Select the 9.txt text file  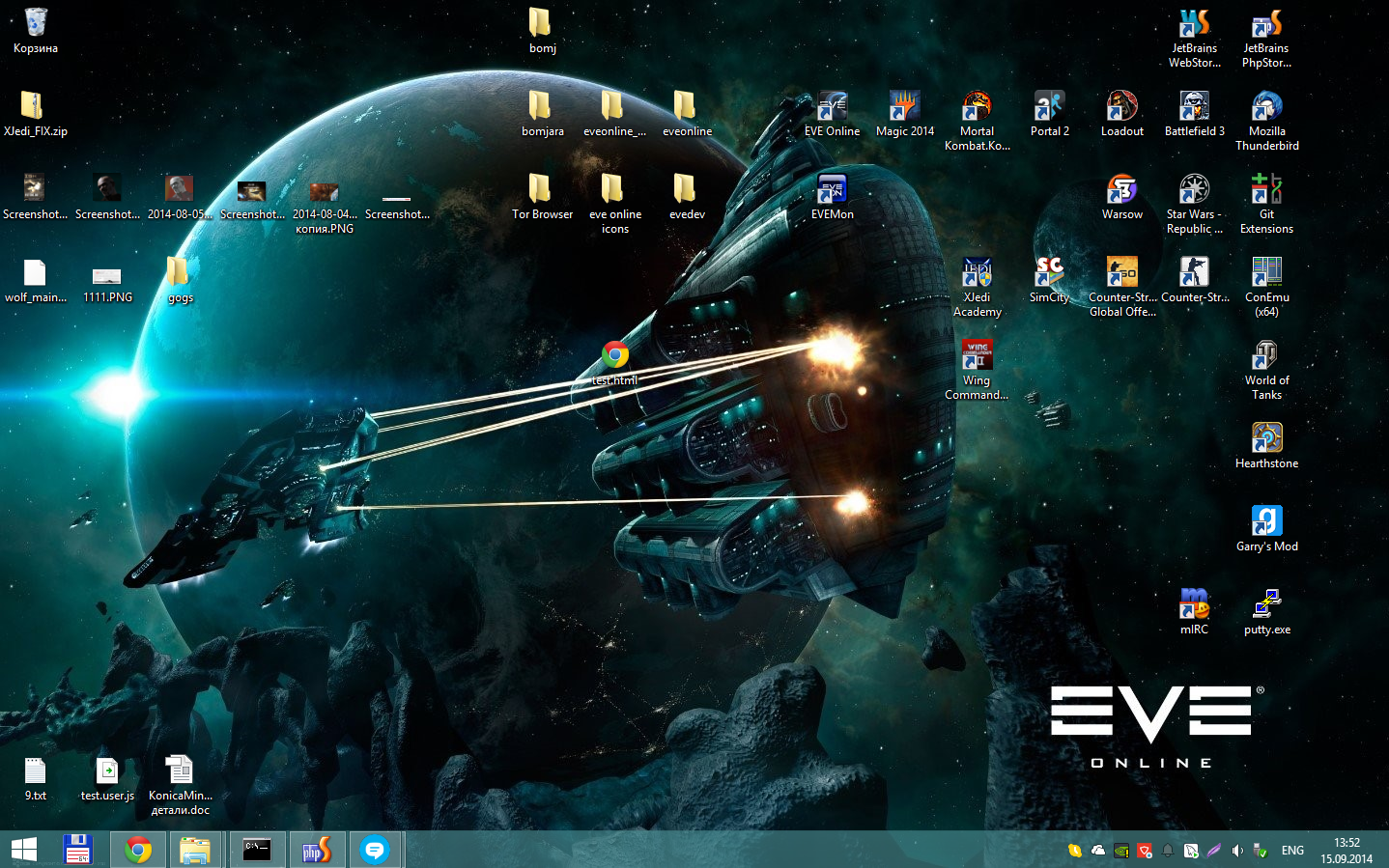36,778
